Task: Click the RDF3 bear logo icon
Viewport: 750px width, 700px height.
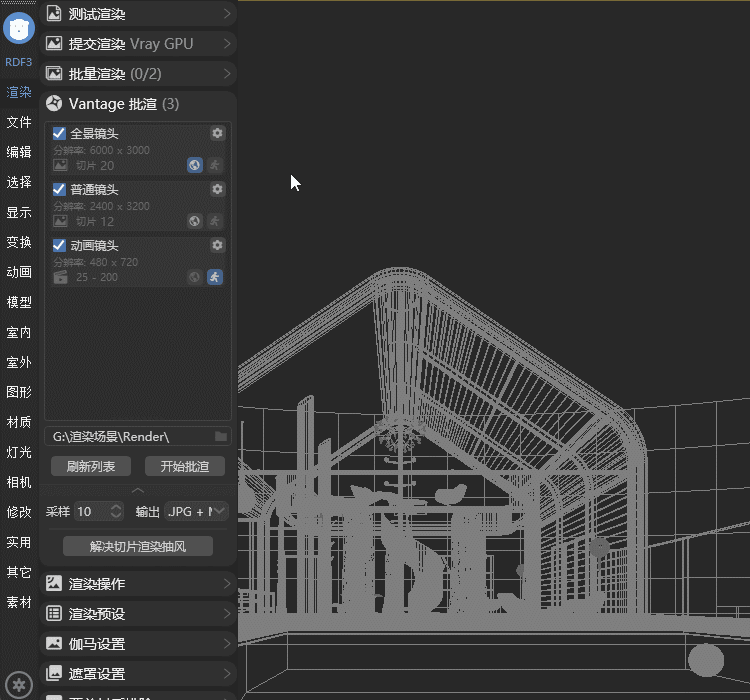Action: (x=19, y=28)
